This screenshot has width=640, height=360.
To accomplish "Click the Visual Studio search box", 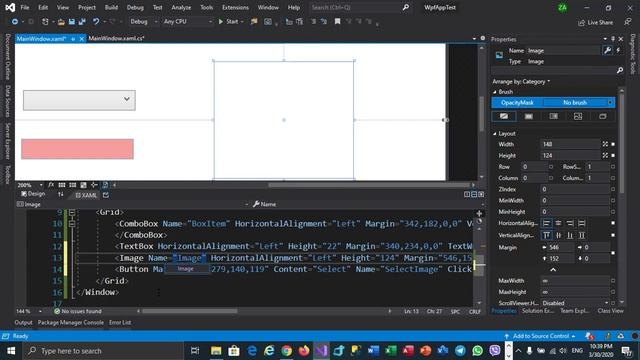I will pyautogui.click(x=359, y=7).
